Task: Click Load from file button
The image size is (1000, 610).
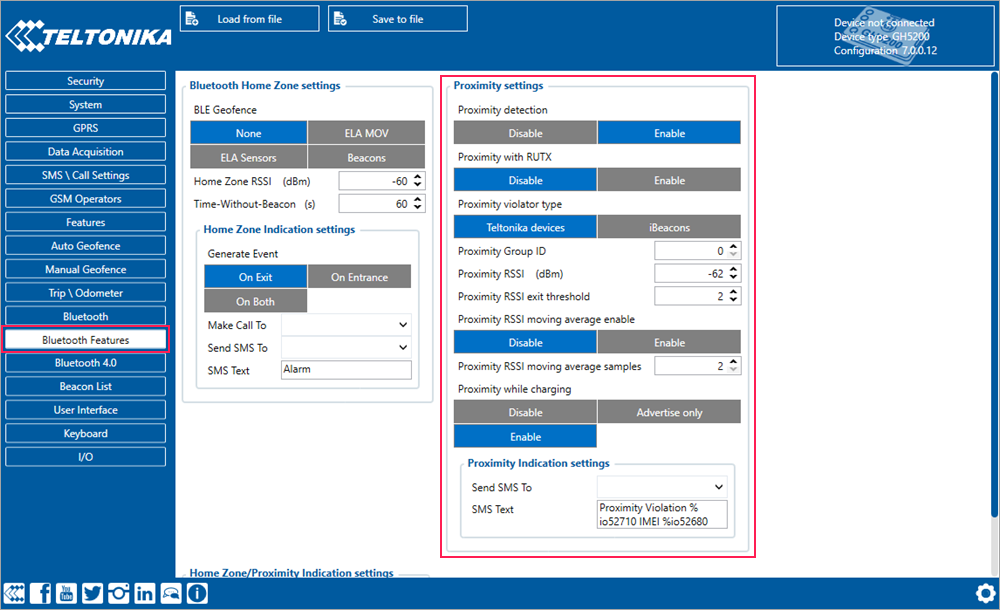Action: [x=249, y=19]
